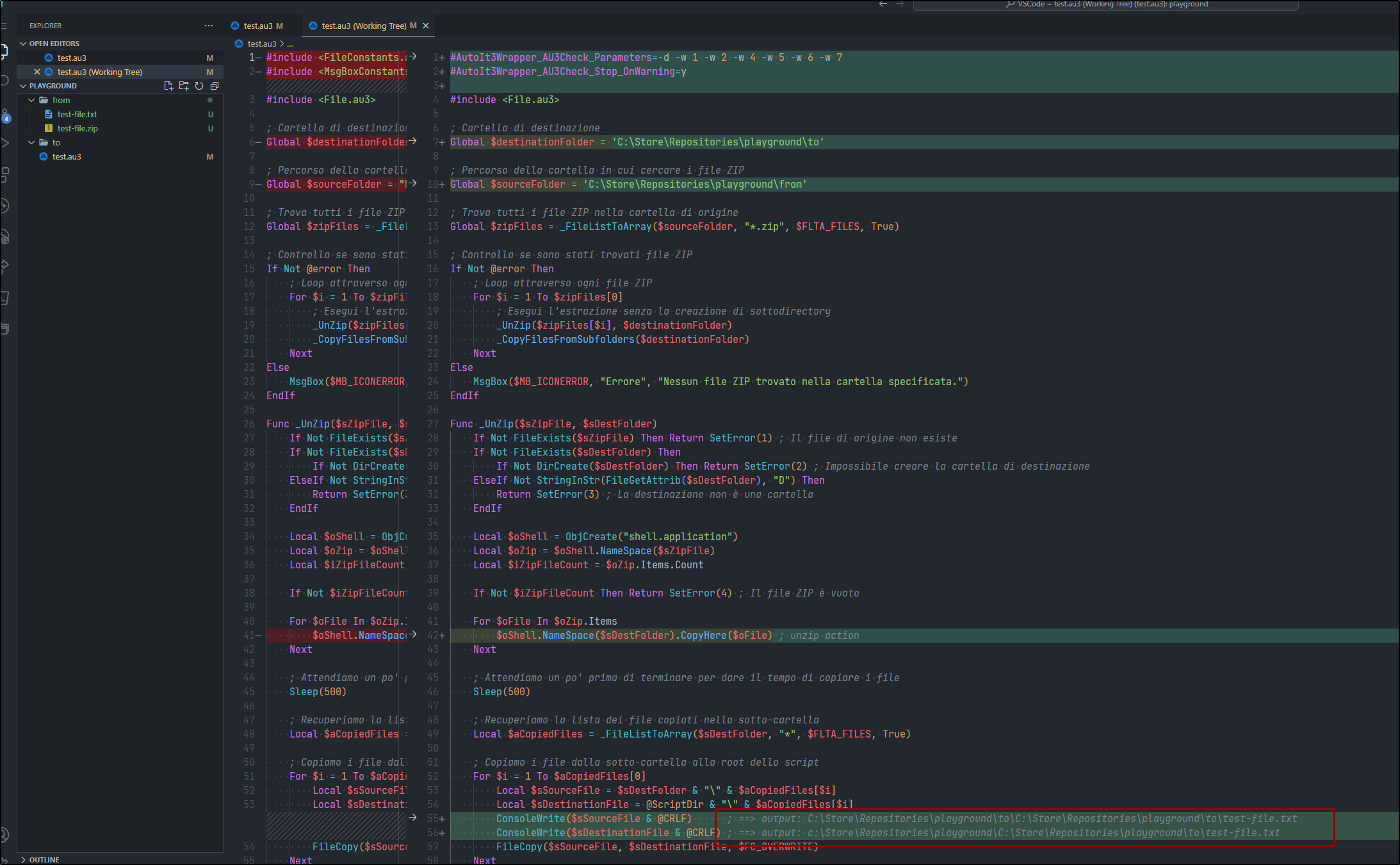Click line number 42+ in modified gutter

click(435, 635)
